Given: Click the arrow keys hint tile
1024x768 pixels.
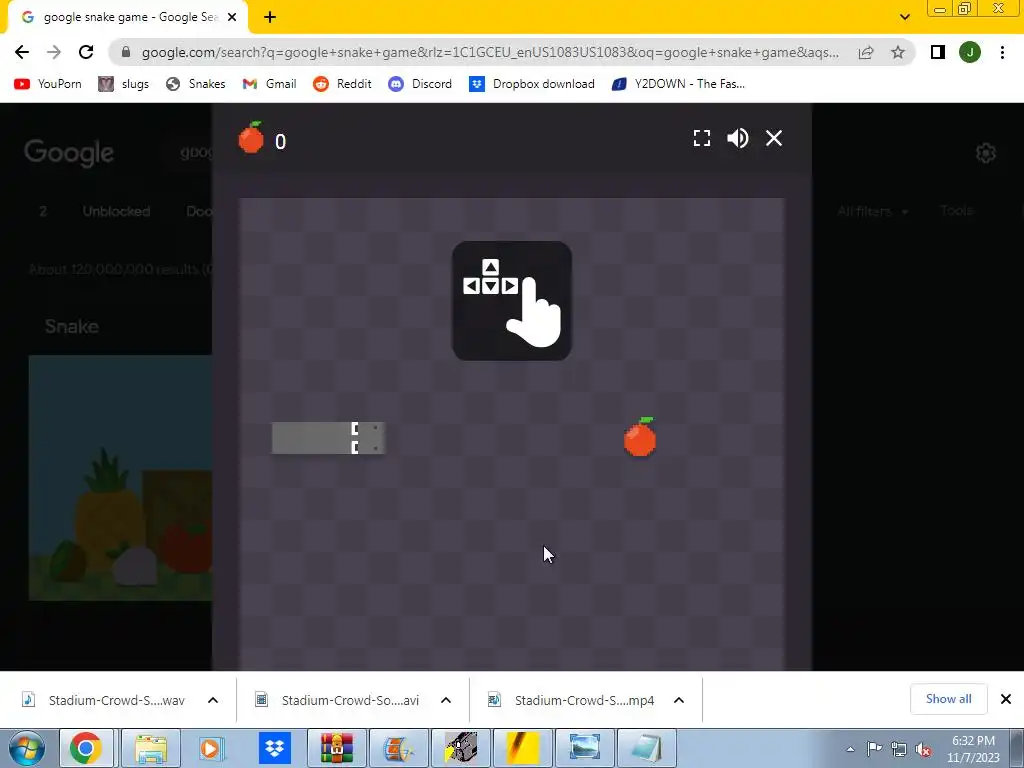Looking at the screenshot, I should click(512, 300).
